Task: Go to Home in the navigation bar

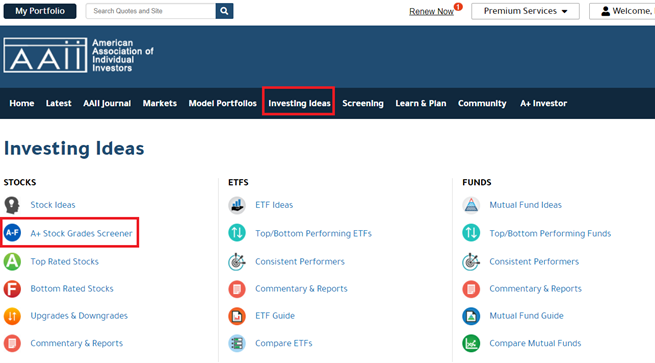Action: coord(22,103)
